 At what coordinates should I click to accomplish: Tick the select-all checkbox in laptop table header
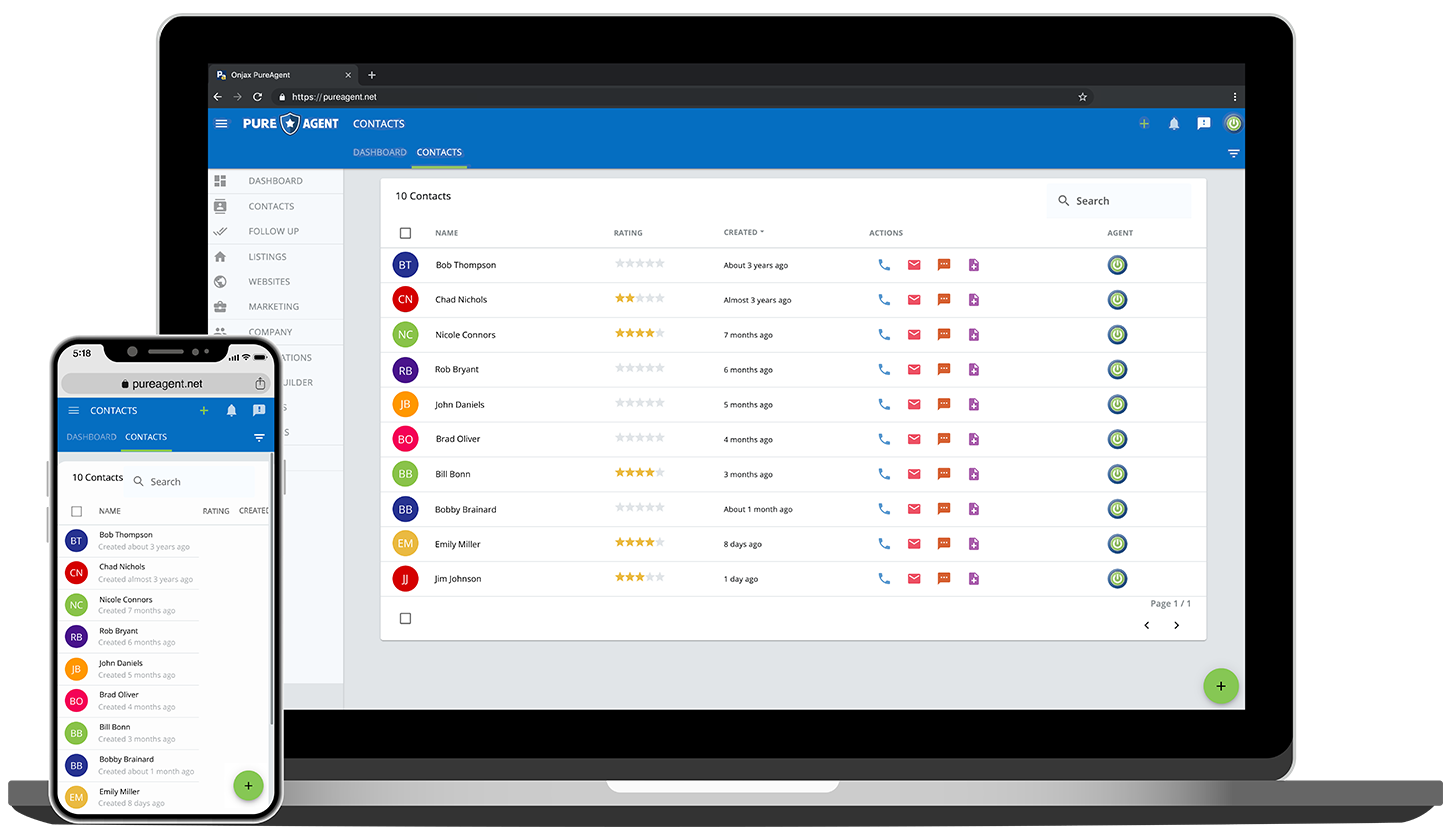[405, 233]
